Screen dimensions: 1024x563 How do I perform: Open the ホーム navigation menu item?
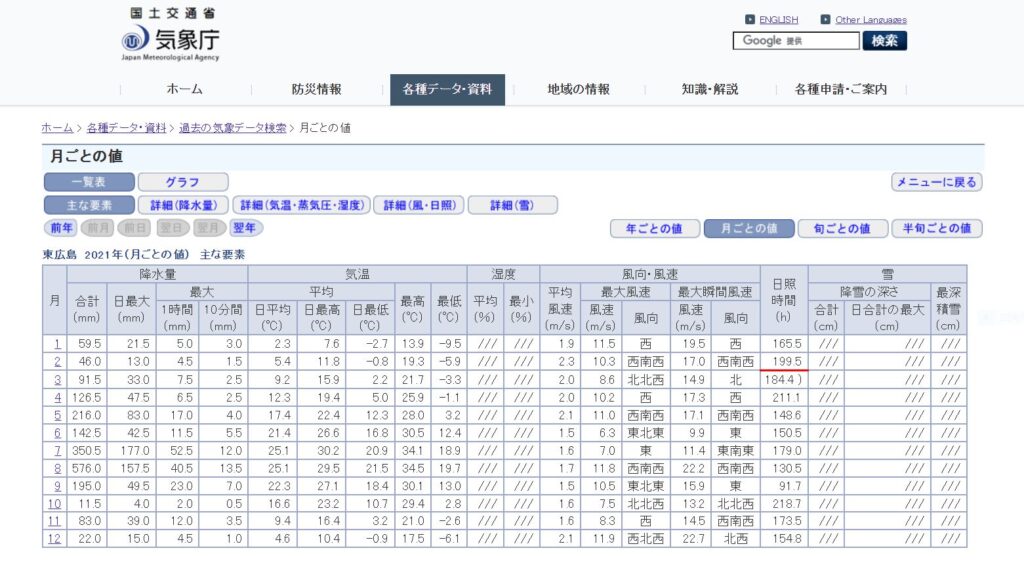pyautogui.click(x=184, y=89)
